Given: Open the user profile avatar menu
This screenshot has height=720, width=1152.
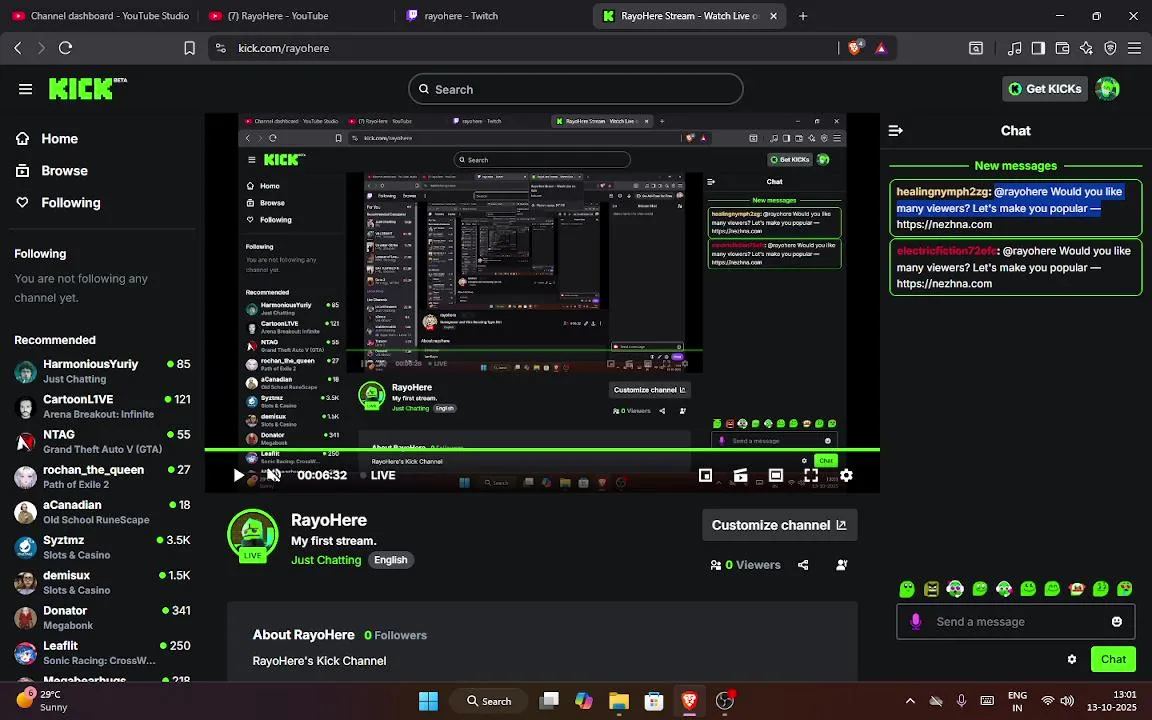Looking at the screenshot, I should (1107, 89).
